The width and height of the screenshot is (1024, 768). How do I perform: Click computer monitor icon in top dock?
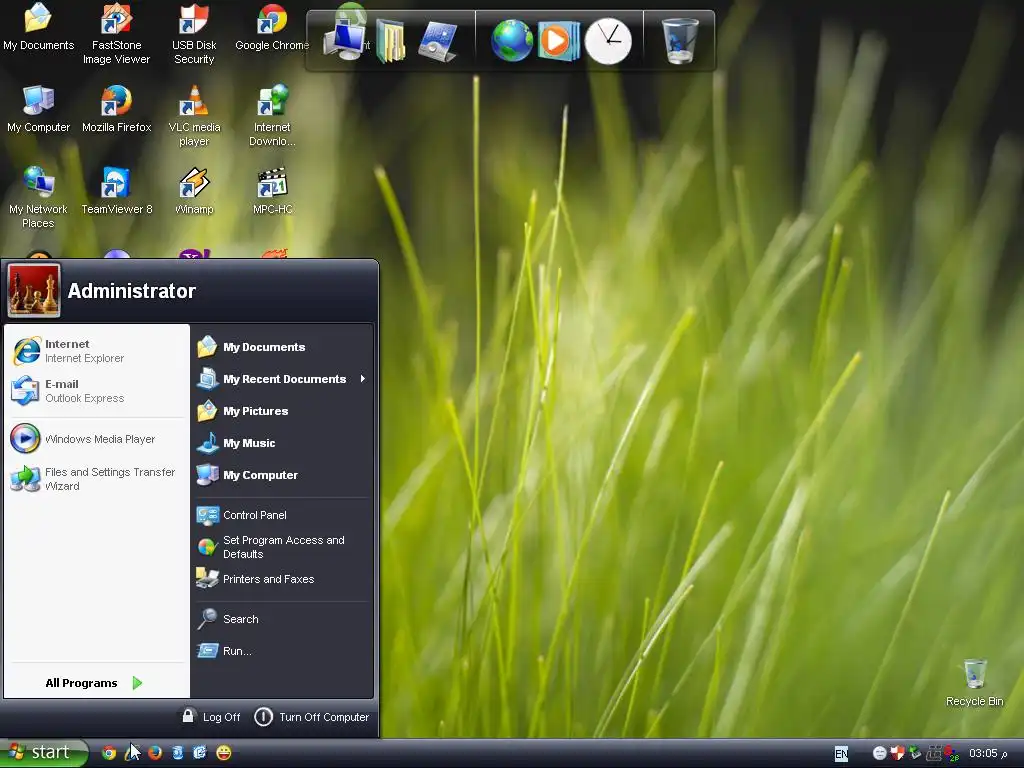[x=346, y=40]
